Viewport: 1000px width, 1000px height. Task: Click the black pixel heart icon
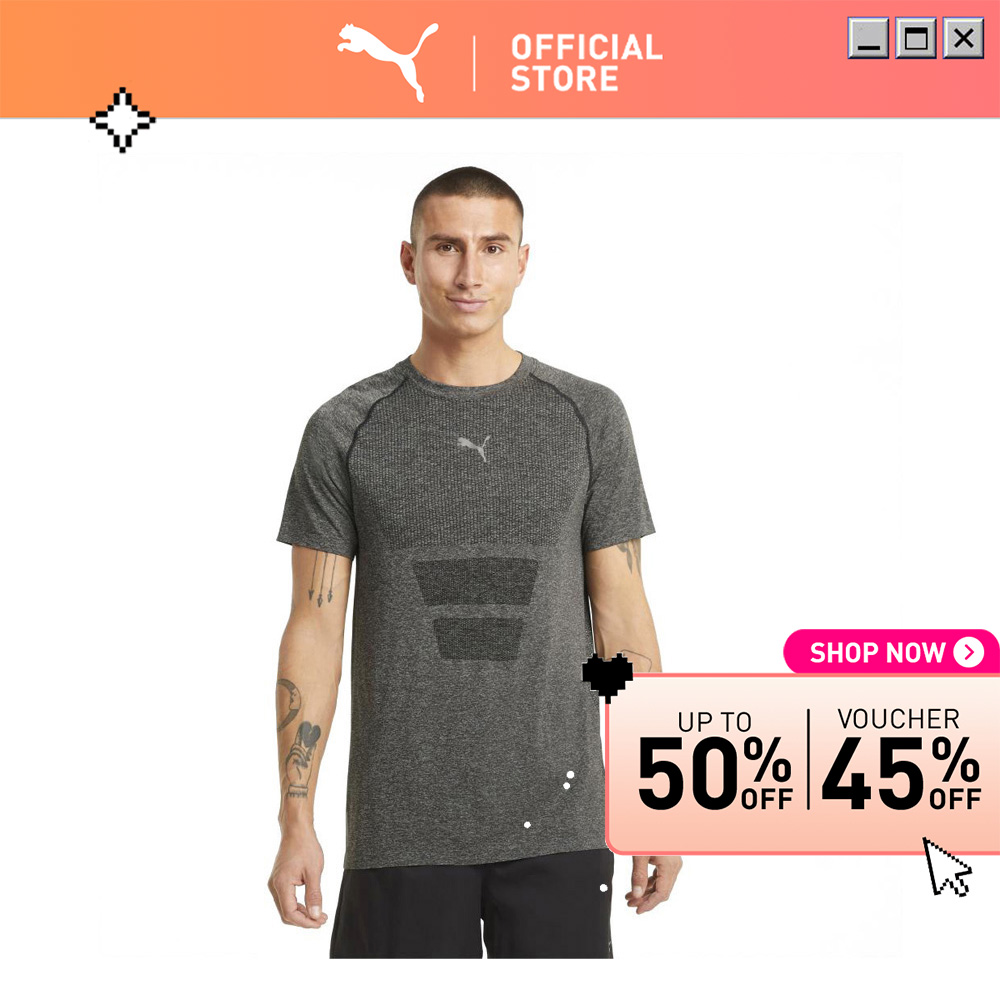[x=607, y=677]
